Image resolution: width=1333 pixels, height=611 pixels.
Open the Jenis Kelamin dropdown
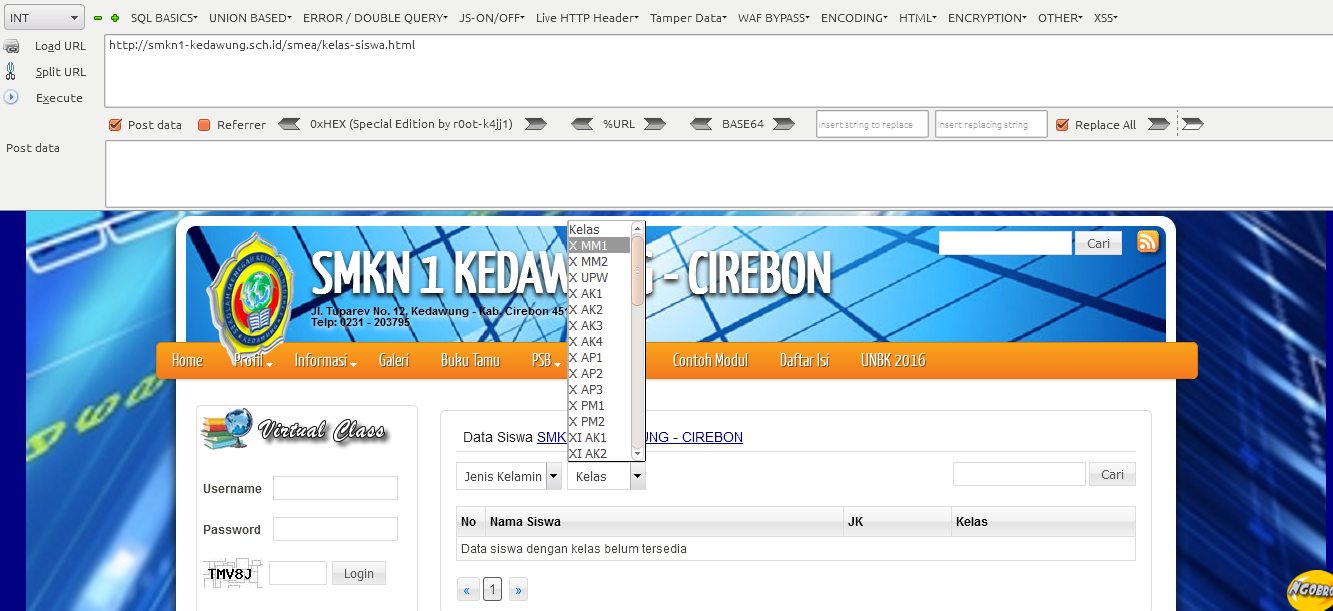click(x=509, y=476)
